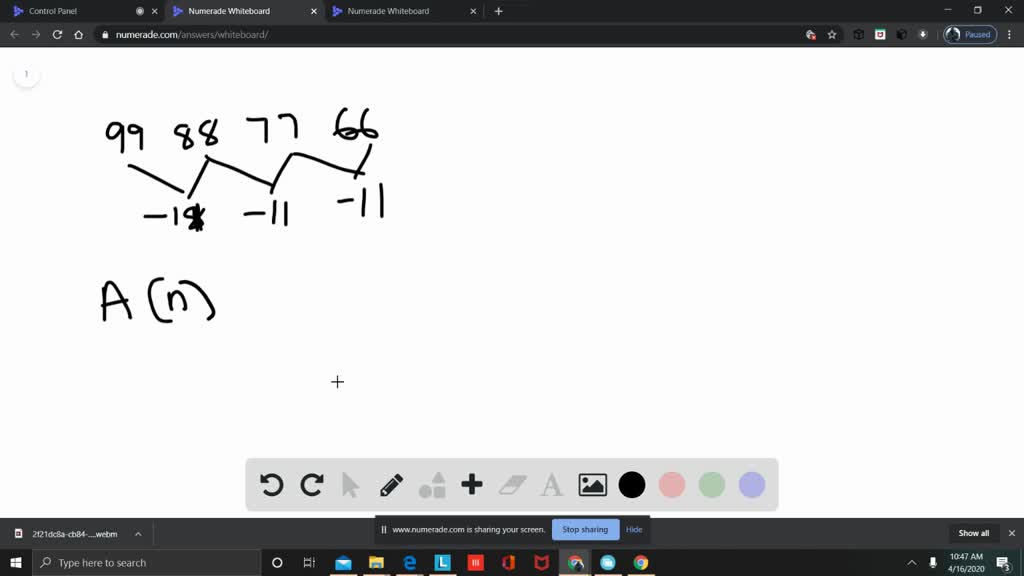This screenshot has width=1024, height=576.
Task: Click the Undo arrow on the whiteboard toolbar
Action: 271,485
